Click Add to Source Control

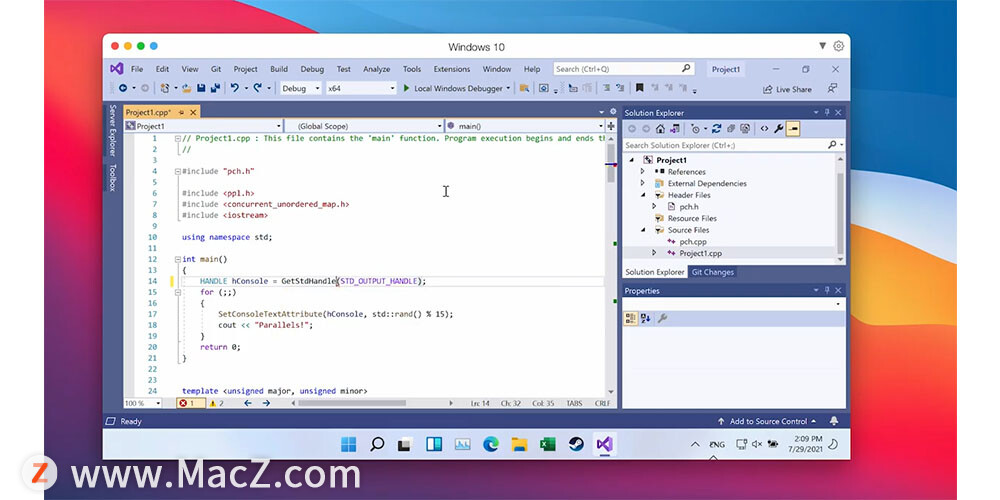(x=767, y=421)
